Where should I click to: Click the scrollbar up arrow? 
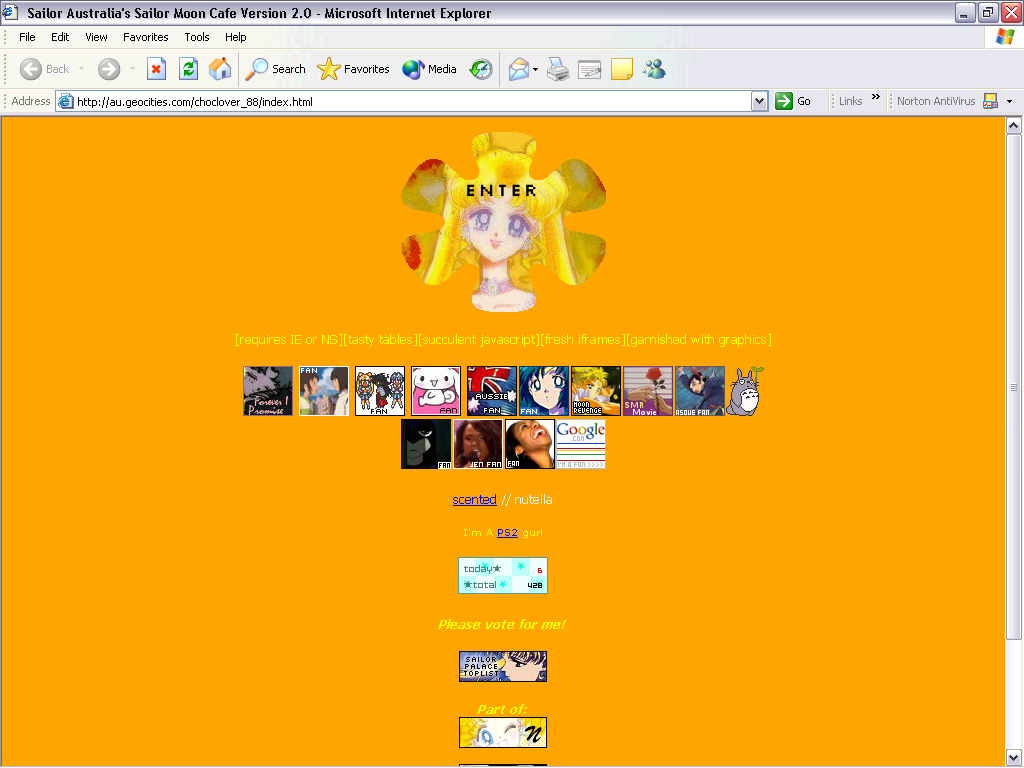tap(1013, 125)
